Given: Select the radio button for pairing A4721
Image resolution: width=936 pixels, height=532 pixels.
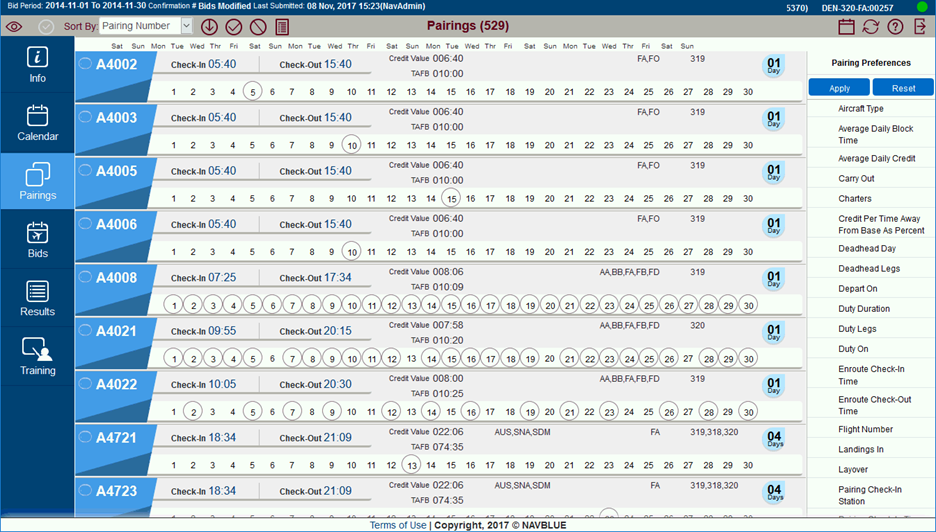Looking at the screenshot, I should (85, 436).
